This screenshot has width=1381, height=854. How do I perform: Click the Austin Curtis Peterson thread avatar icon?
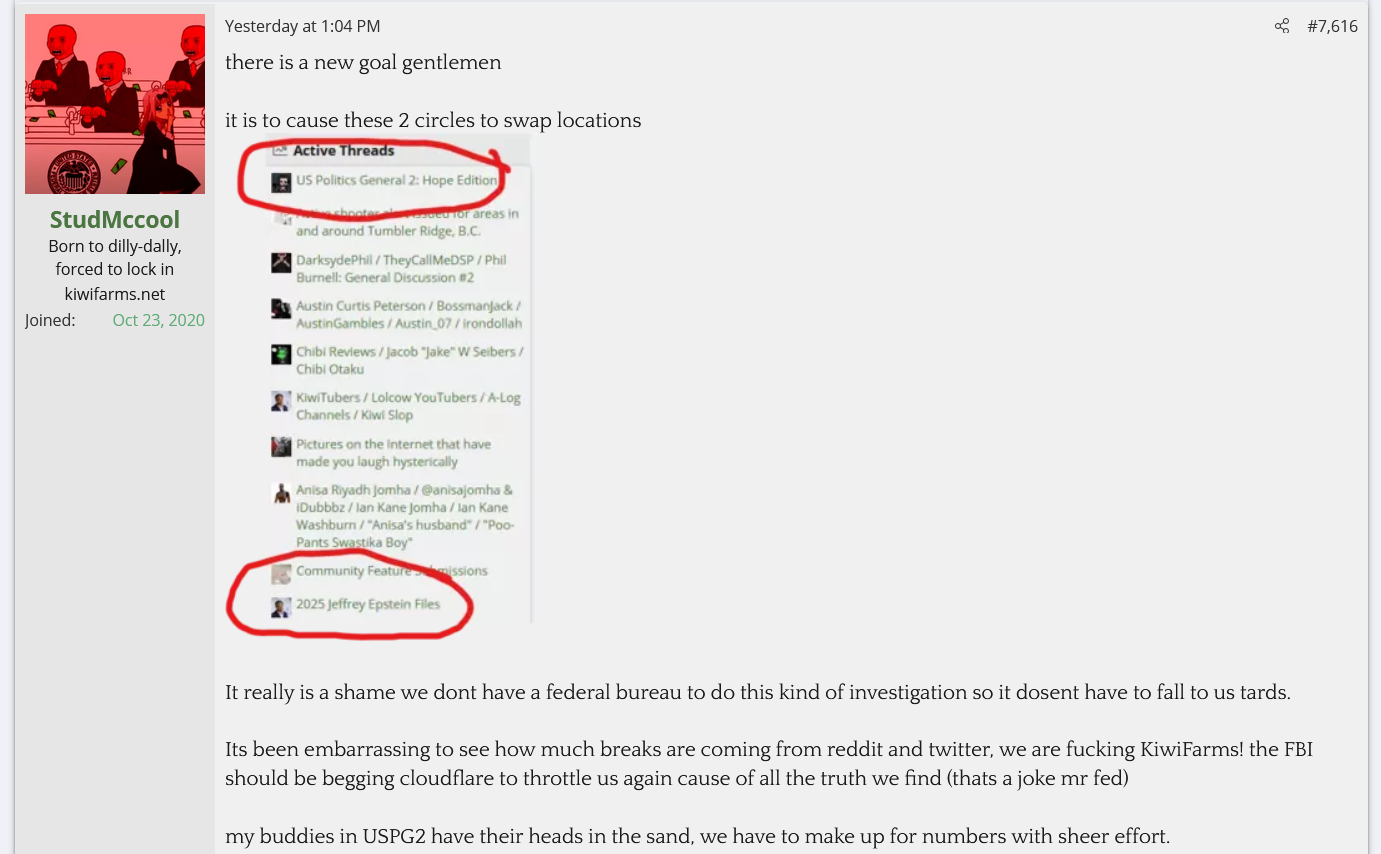tap(281, 309)
